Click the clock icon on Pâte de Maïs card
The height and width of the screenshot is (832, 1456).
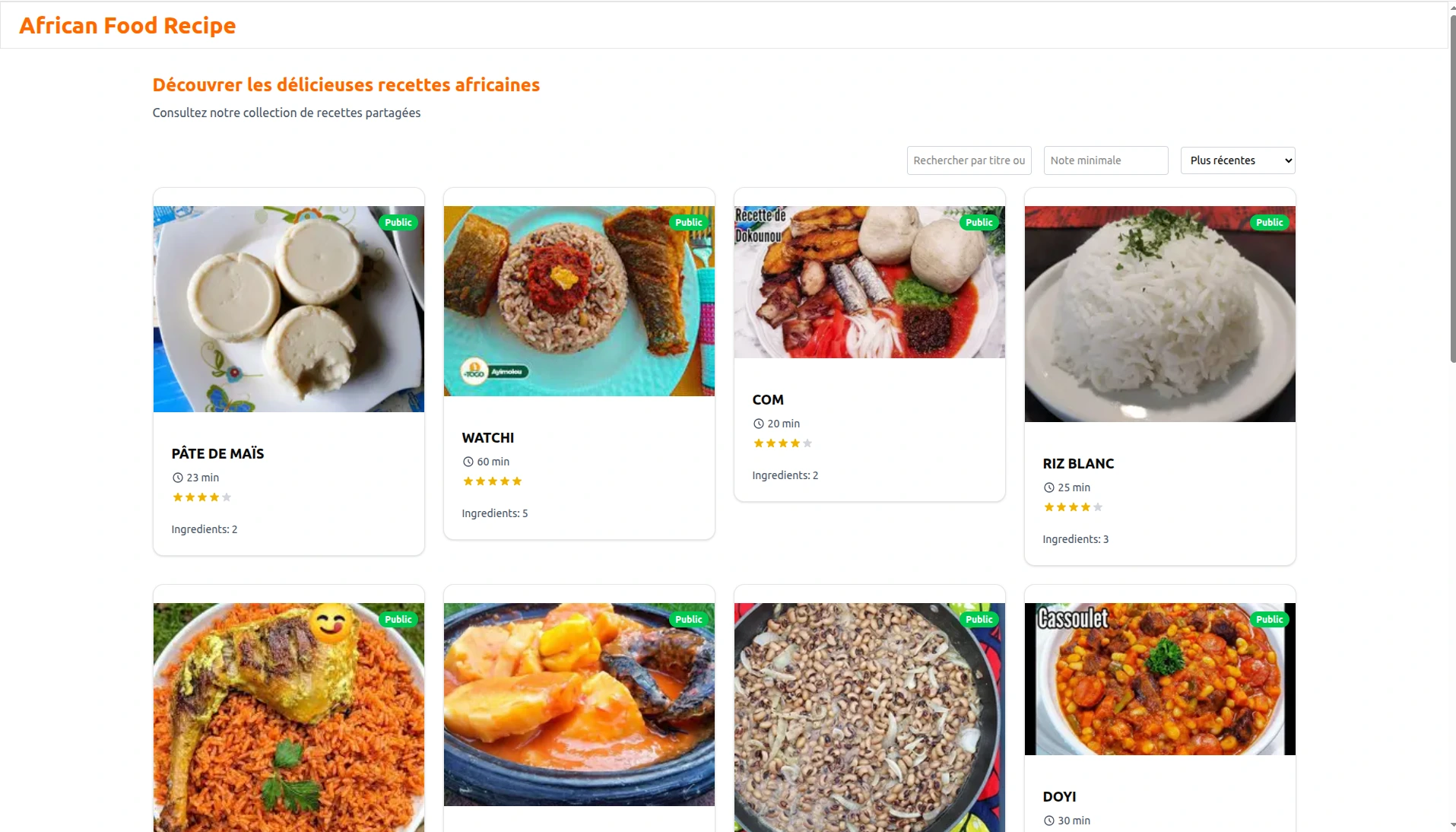click(x=177, y=478)
